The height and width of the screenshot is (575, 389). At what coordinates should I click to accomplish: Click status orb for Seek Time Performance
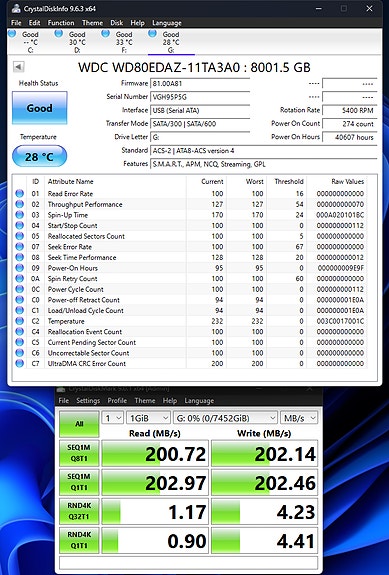tap(19, 257)
